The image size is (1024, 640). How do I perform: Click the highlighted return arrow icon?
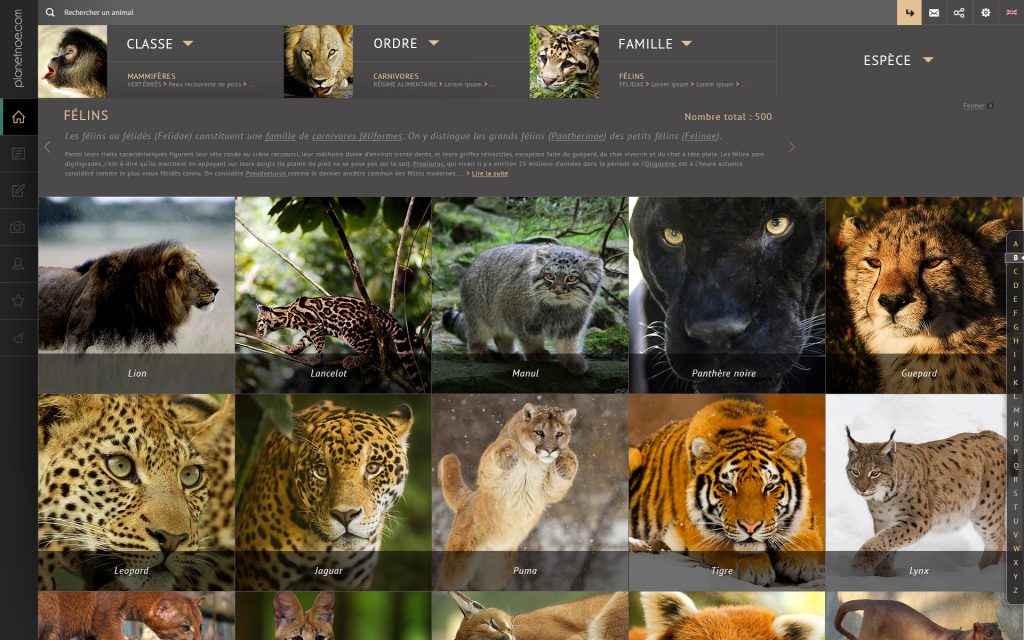[909, 12]
